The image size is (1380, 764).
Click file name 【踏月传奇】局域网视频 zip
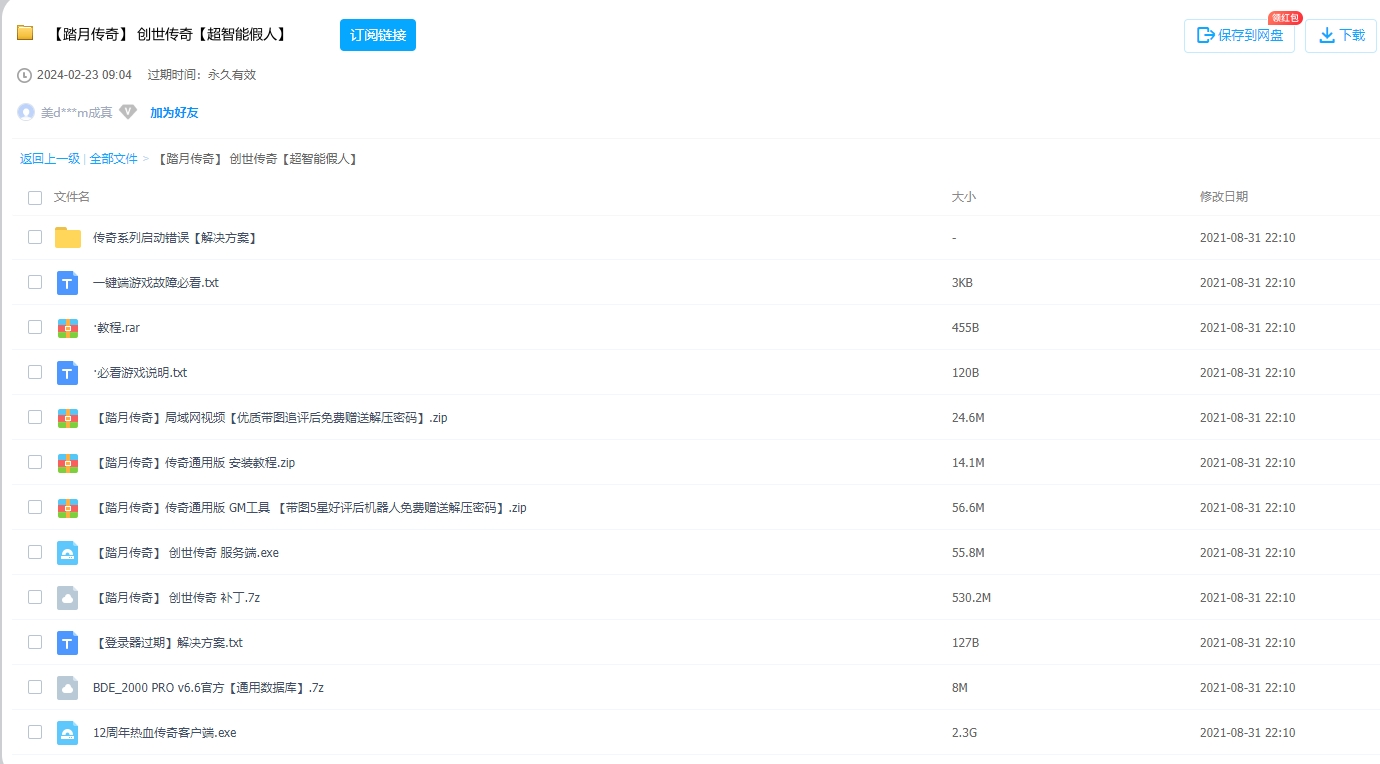[x=271, y=418]
